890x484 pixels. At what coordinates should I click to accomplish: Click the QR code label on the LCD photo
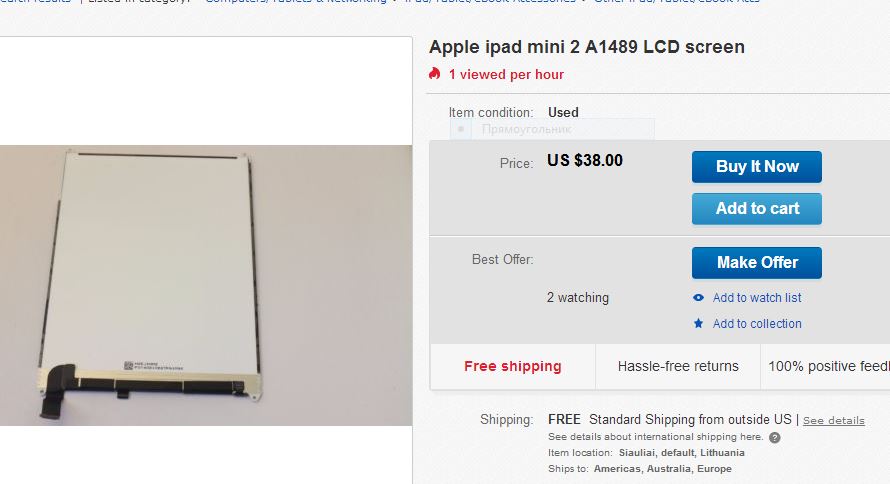point(128,365)
